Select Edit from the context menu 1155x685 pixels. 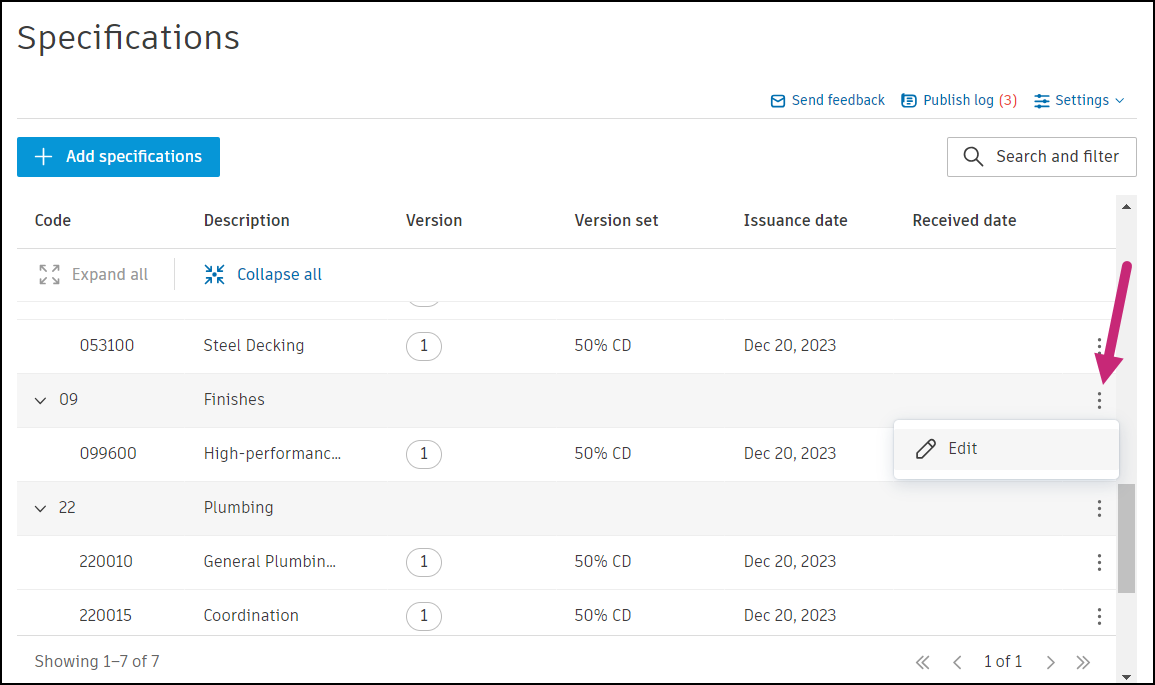click(x=962, y=449)
